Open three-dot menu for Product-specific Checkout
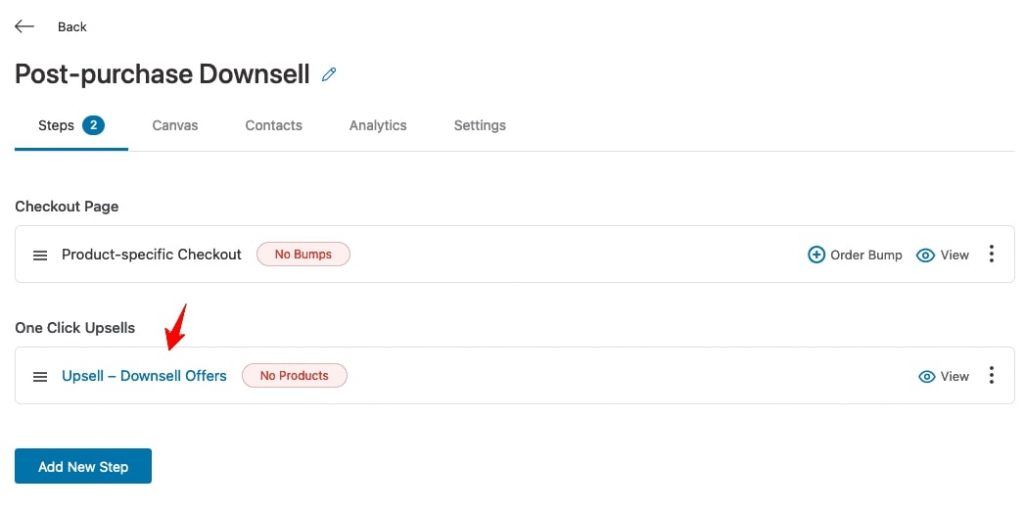Image resolution: width=1024 pixels, height=512 pixels. pos(991,254)
